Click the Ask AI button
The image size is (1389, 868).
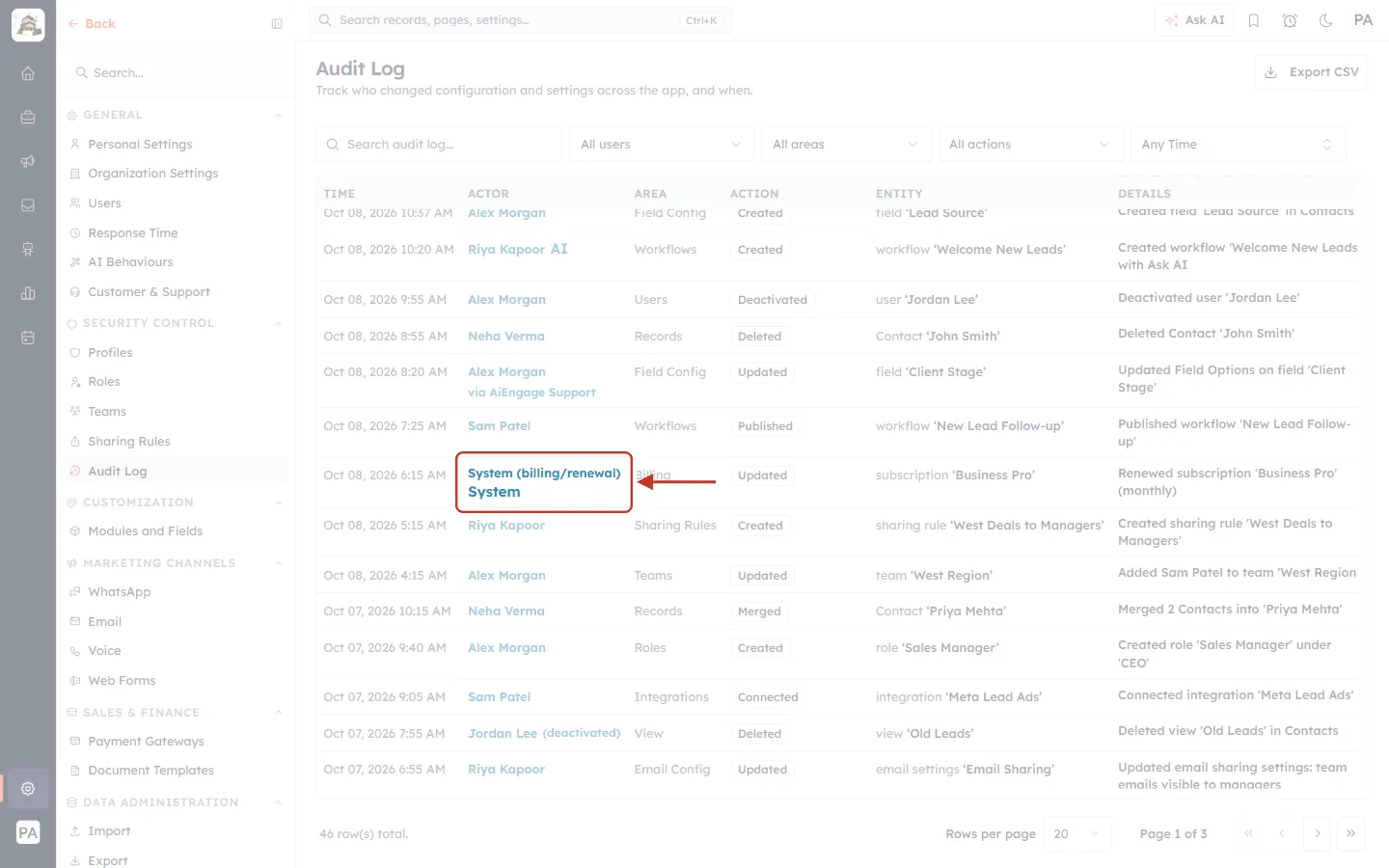coord(1194,20)
